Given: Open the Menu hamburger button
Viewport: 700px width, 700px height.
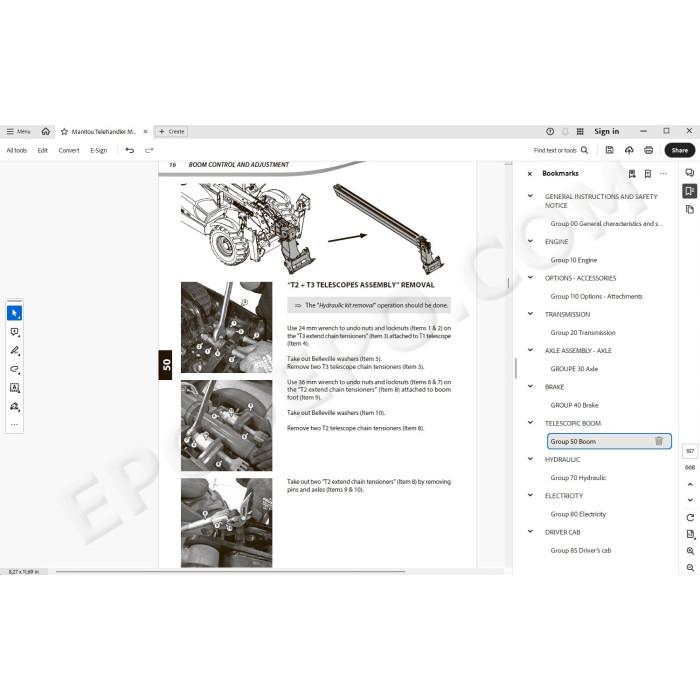Looking at the screenshot, I should click(18, 131).
